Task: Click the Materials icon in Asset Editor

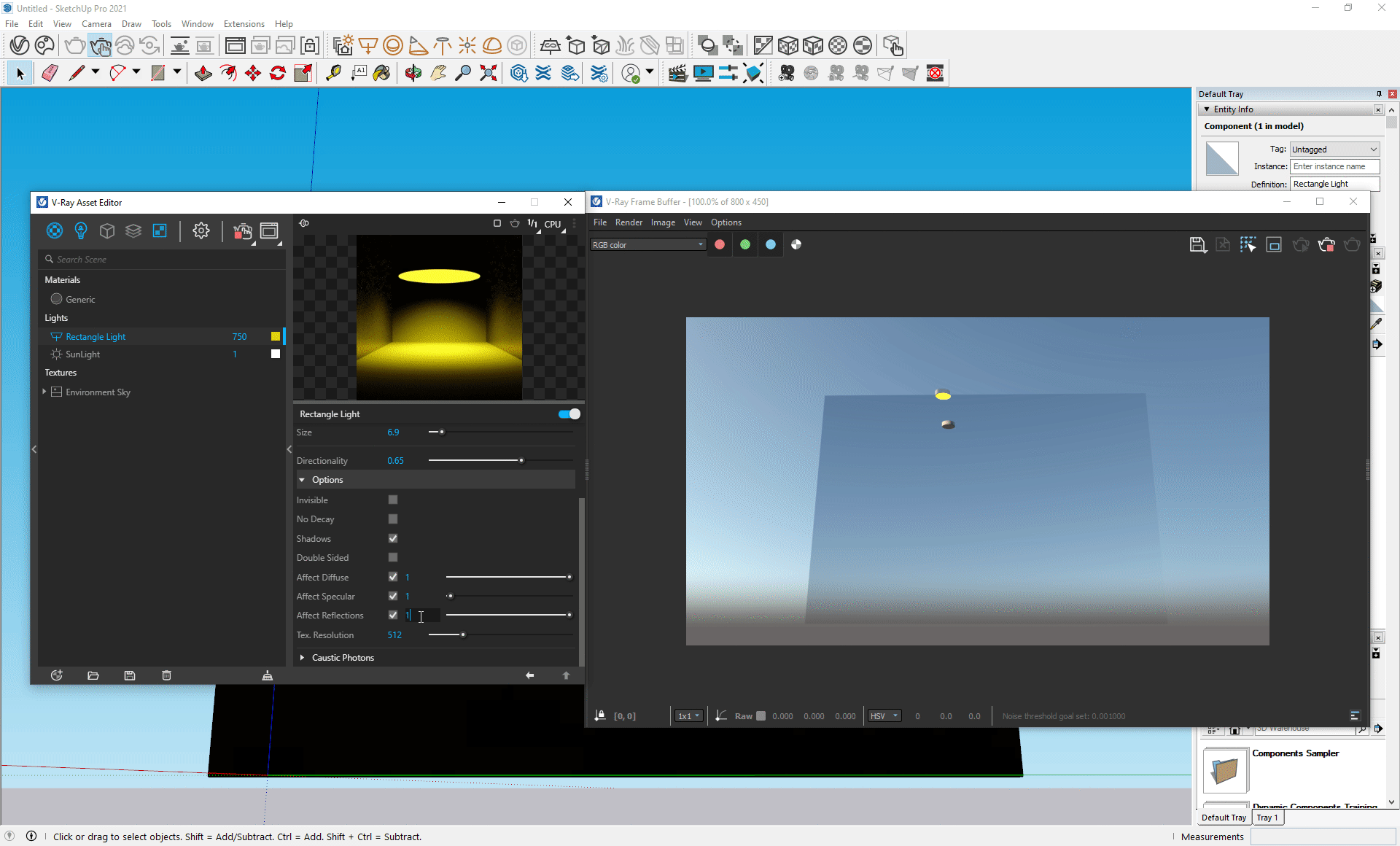Action: pos(54,230)
